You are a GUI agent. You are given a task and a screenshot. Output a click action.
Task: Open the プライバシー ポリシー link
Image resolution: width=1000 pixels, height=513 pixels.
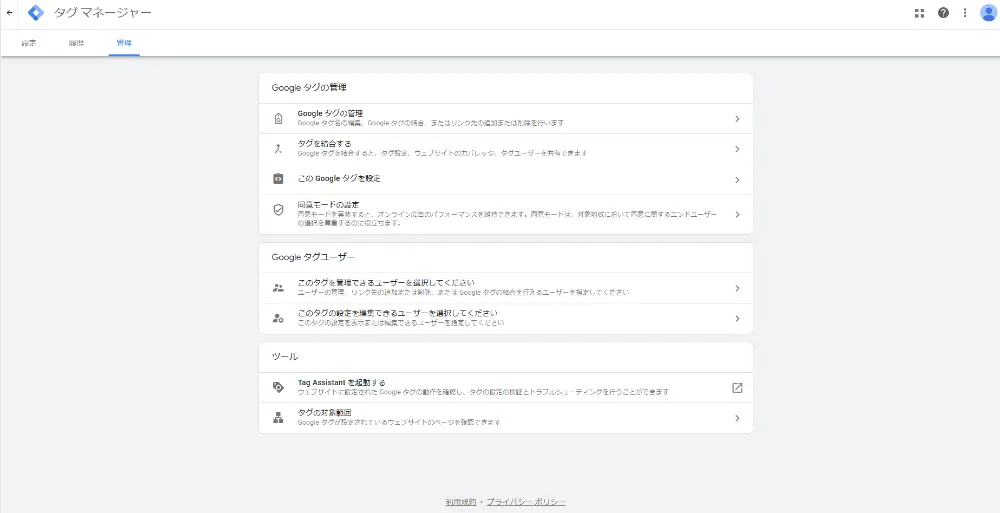tap(526, 502)
